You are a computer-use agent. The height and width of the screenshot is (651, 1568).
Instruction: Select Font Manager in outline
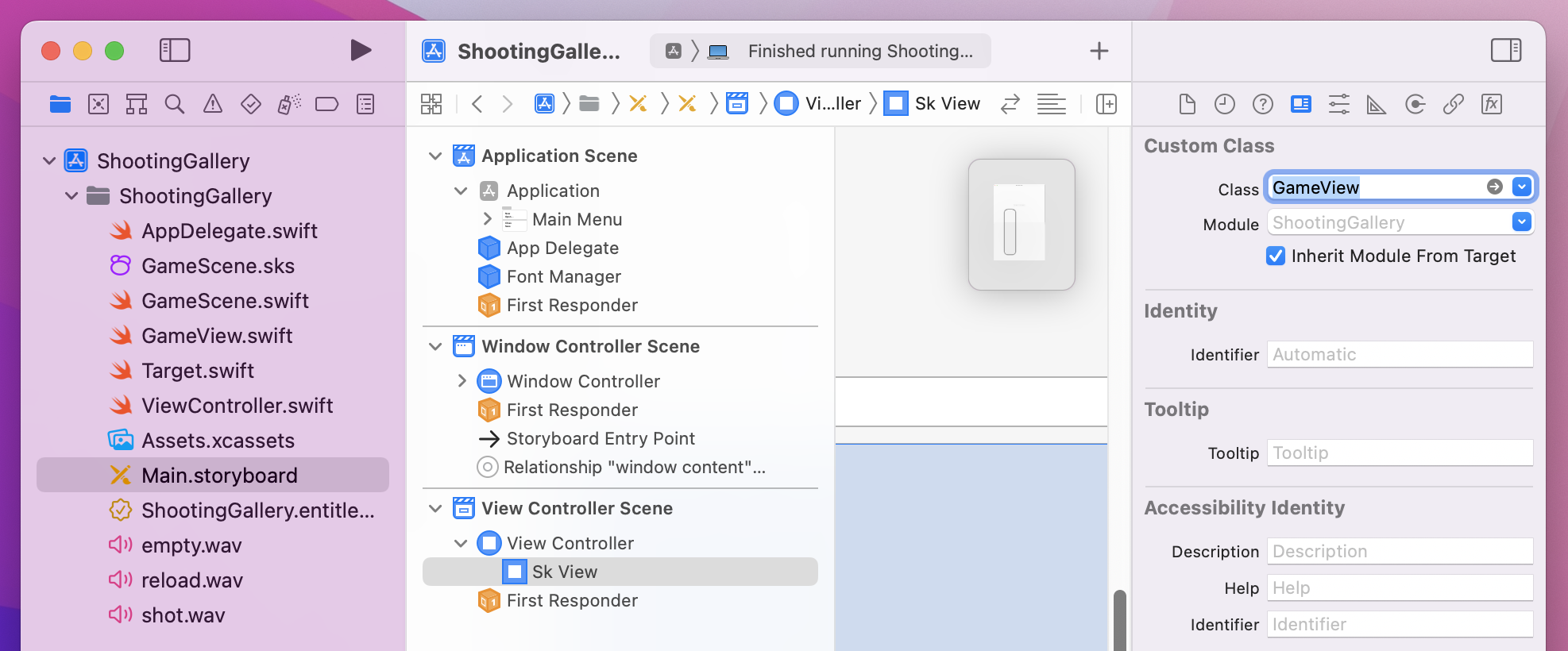tap(549, 276)
